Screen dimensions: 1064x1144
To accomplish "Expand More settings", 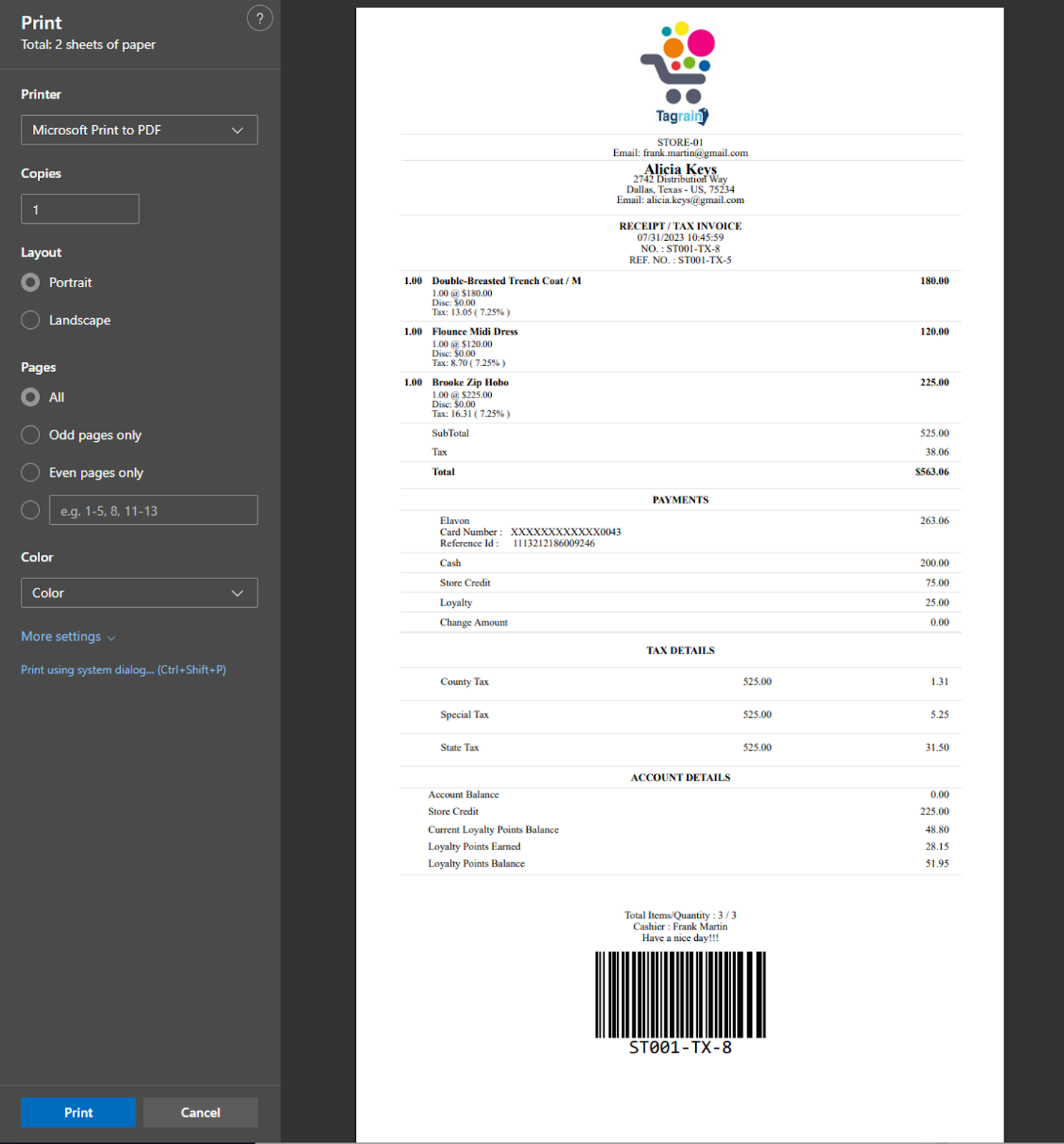I will [68, 636].
